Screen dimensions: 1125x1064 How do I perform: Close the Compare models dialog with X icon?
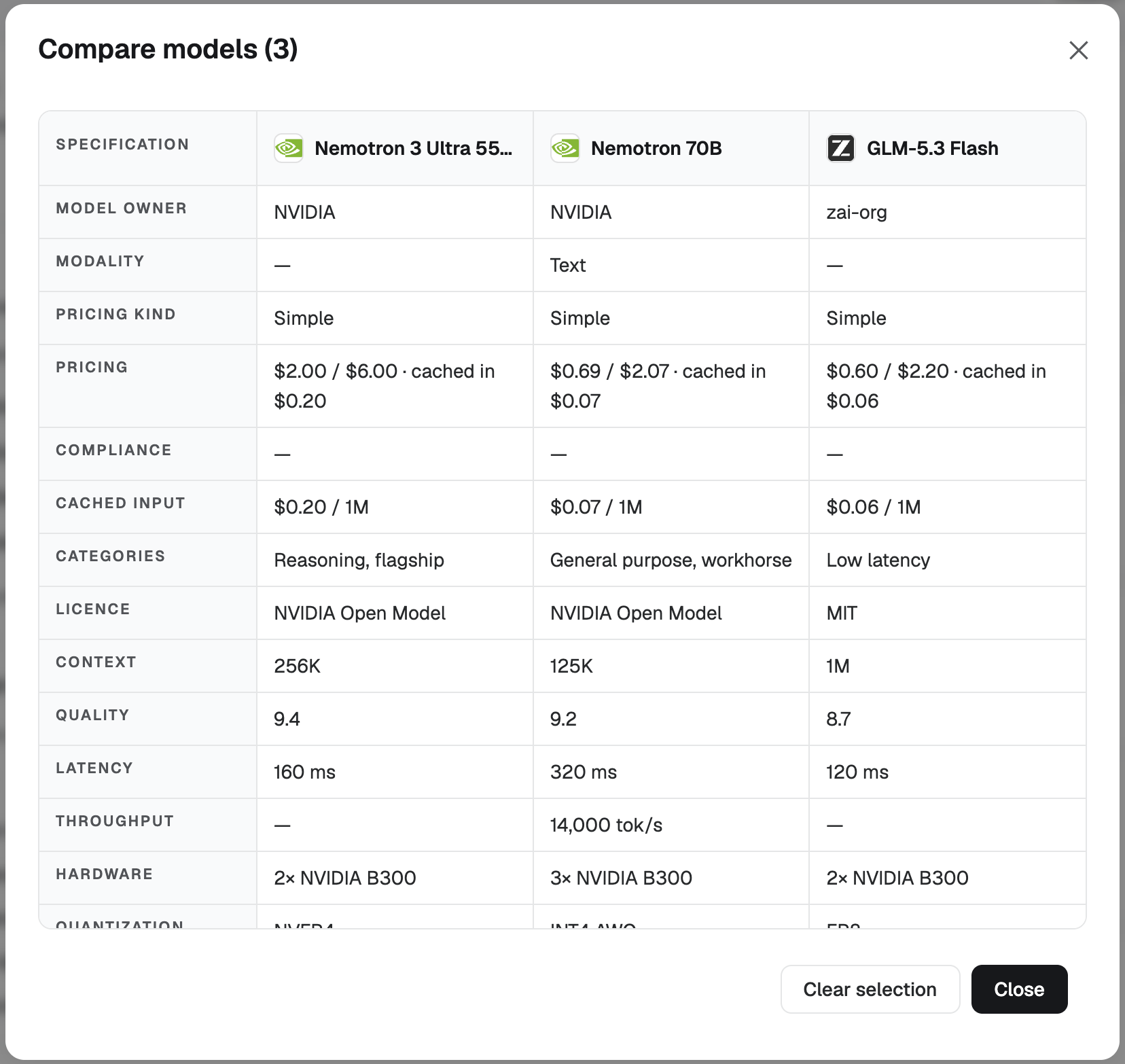pyautogui.click(x=1078, y=50)
